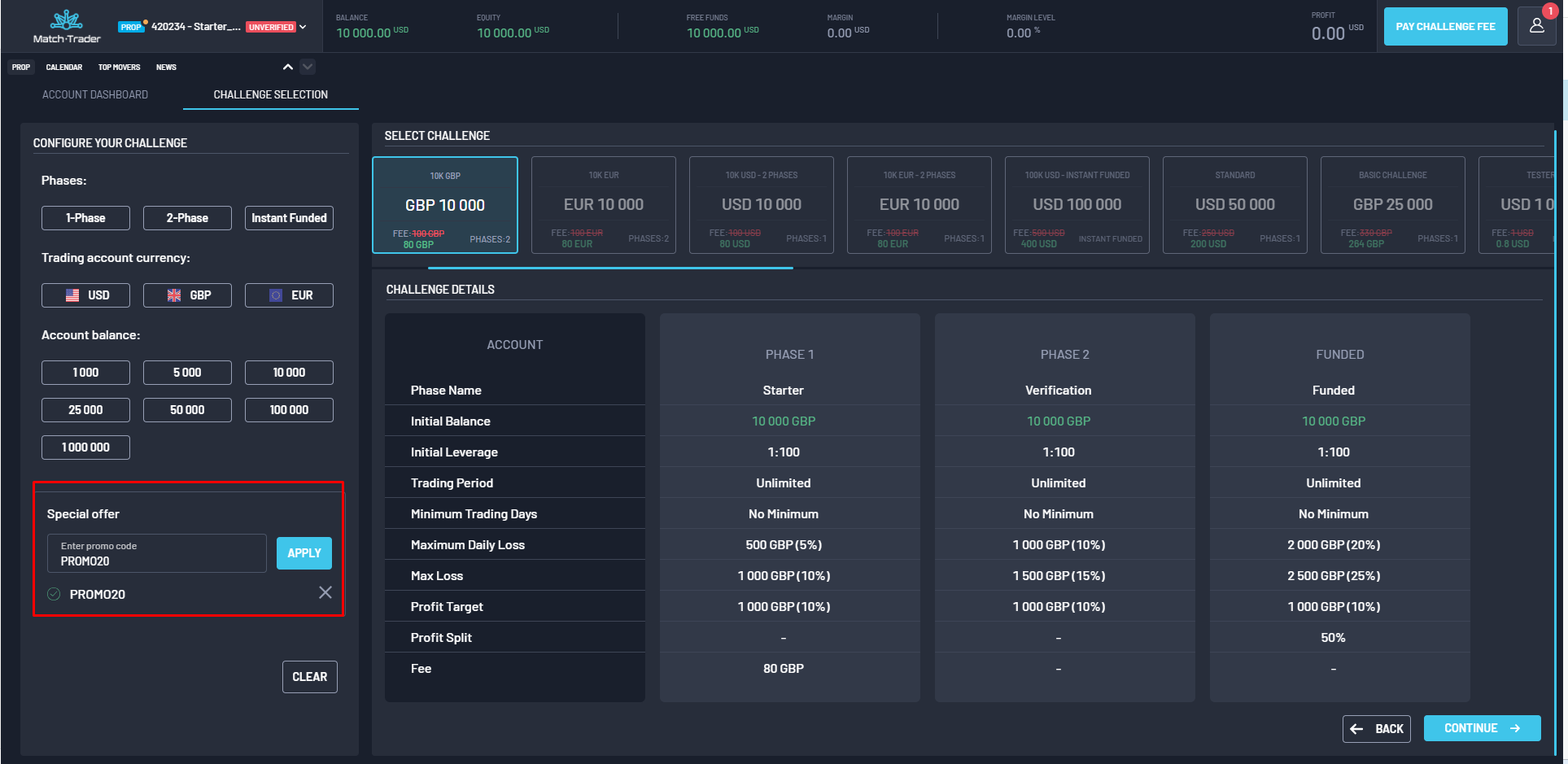This screenshot has height=764, width=1568.
Task: Click the Match-Trader logo
Action: click(65, 26)
